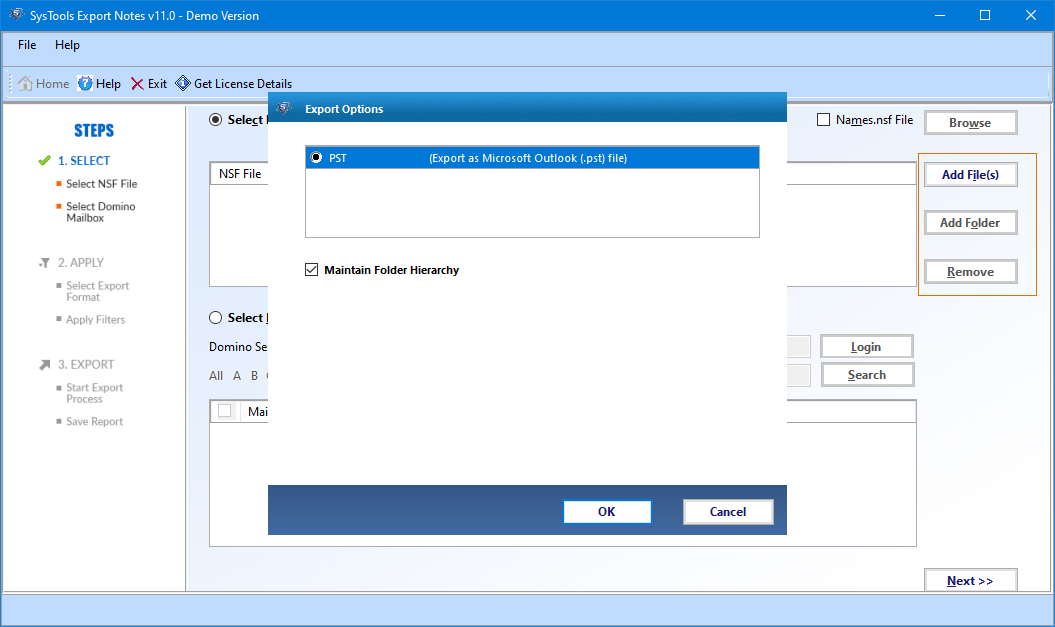The height and width of the screenshot is (627, 1055).
Task: Click the red Exit X icon
Action: click(x=137, y=83)
